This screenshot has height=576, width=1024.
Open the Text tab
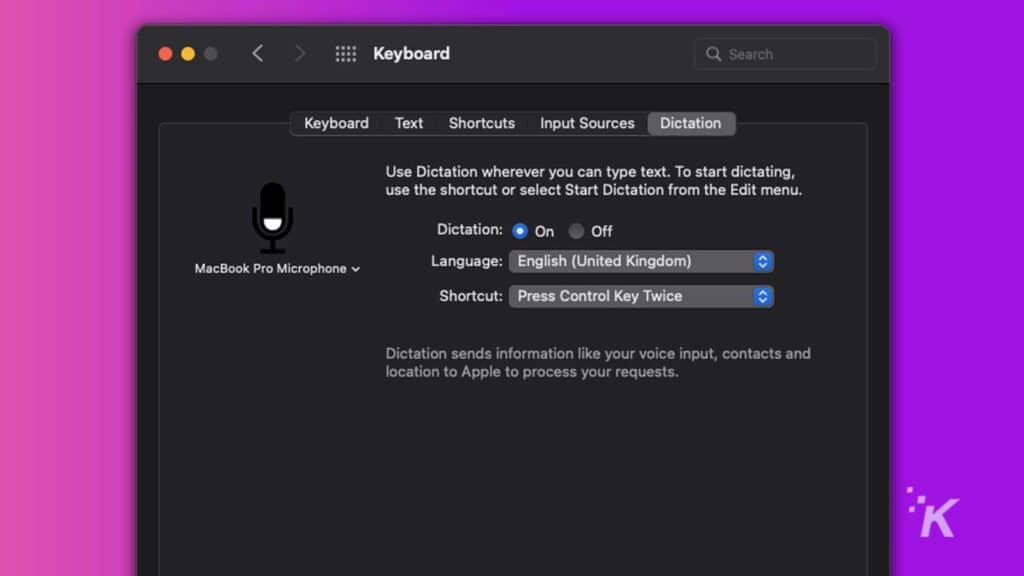tap(409, 123)
